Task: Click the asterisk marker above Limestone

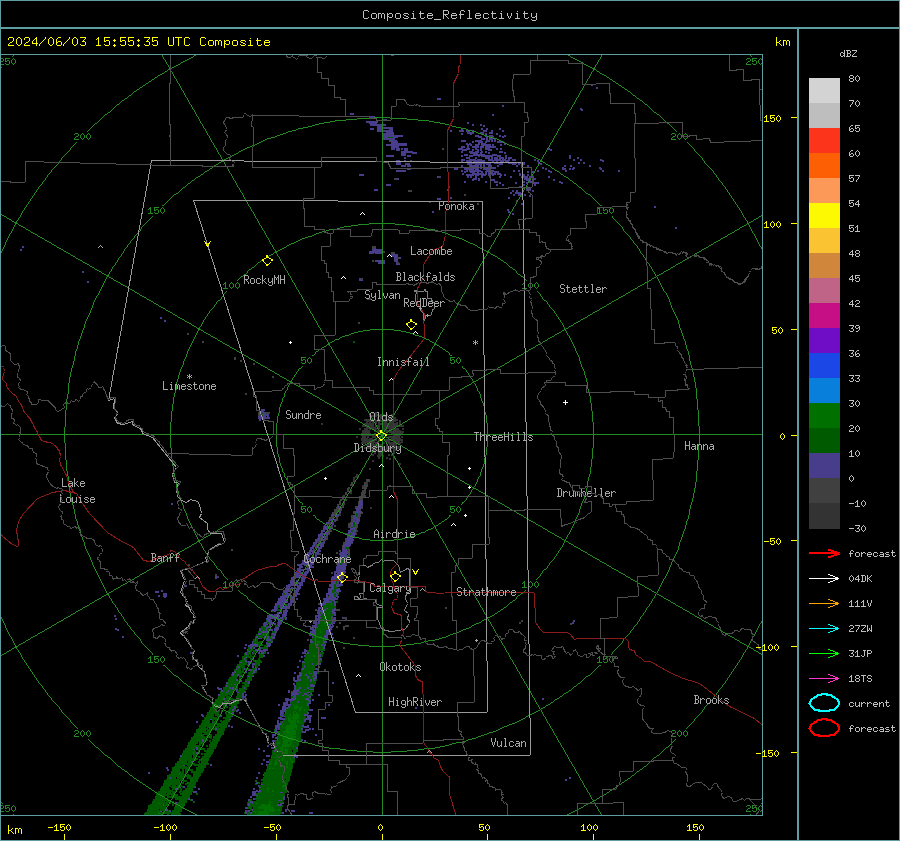Action: coord(189,377)
